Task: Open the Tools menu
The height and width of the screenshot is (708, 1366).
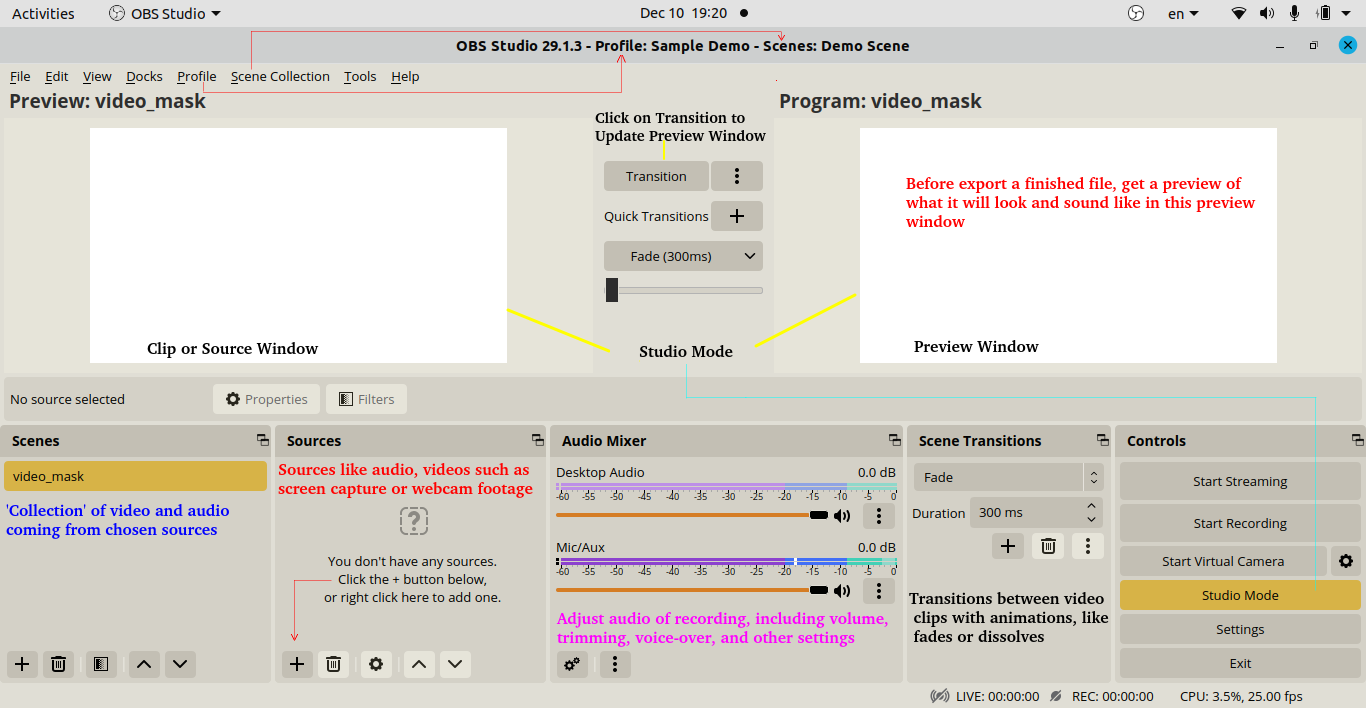Action: (360, 76)
